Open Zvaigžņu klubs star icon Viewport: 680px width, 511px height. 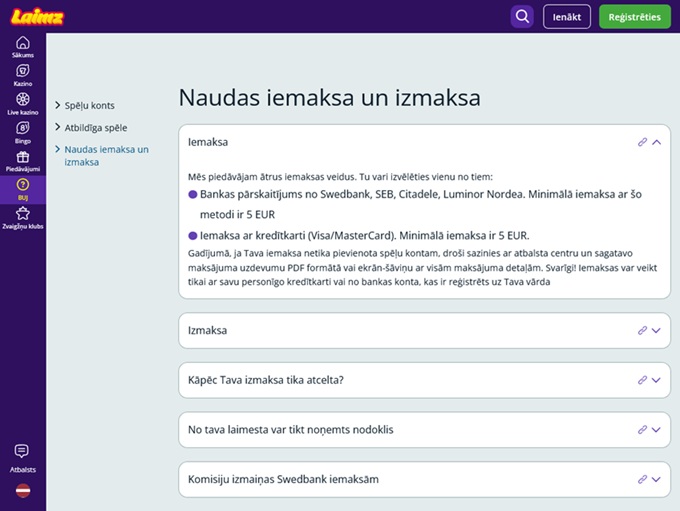click(x=22, y=217)
